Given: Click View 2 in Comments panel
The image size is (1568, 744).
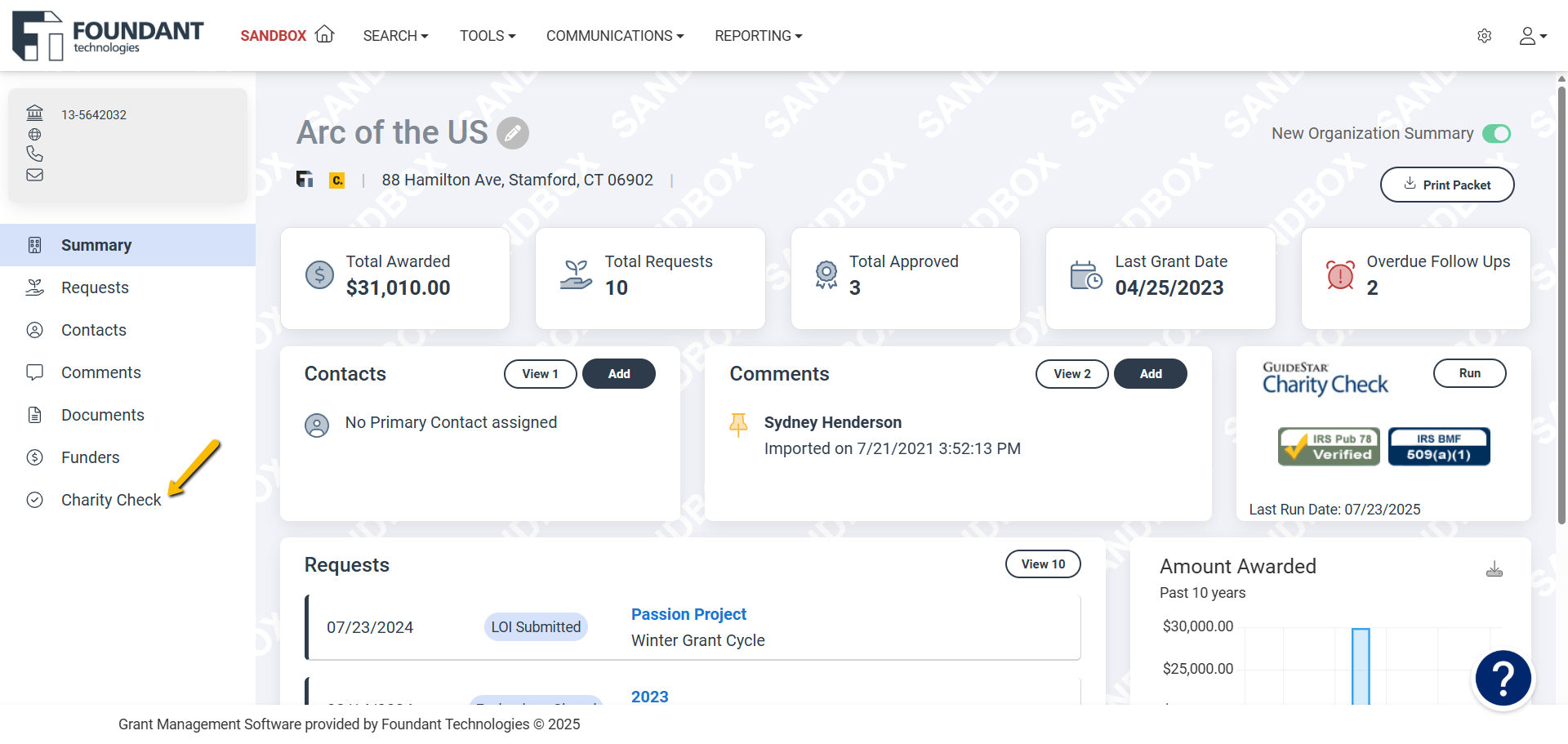Looking at the screenshot, I should (x=1072, y=373).
